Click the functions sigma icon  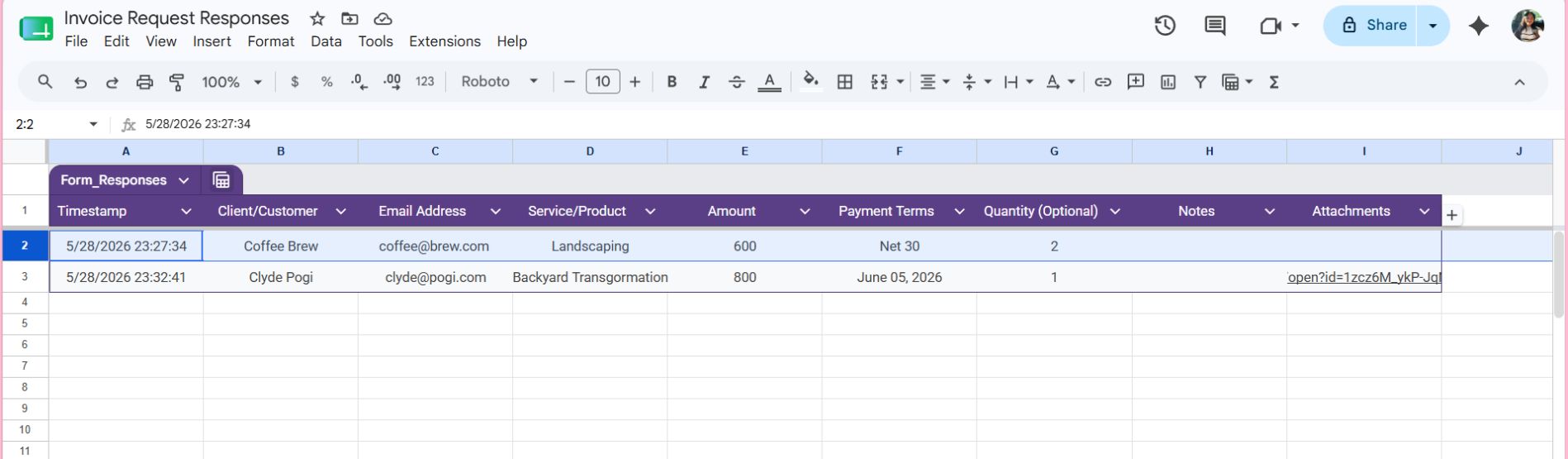(x=1274, y=82)
